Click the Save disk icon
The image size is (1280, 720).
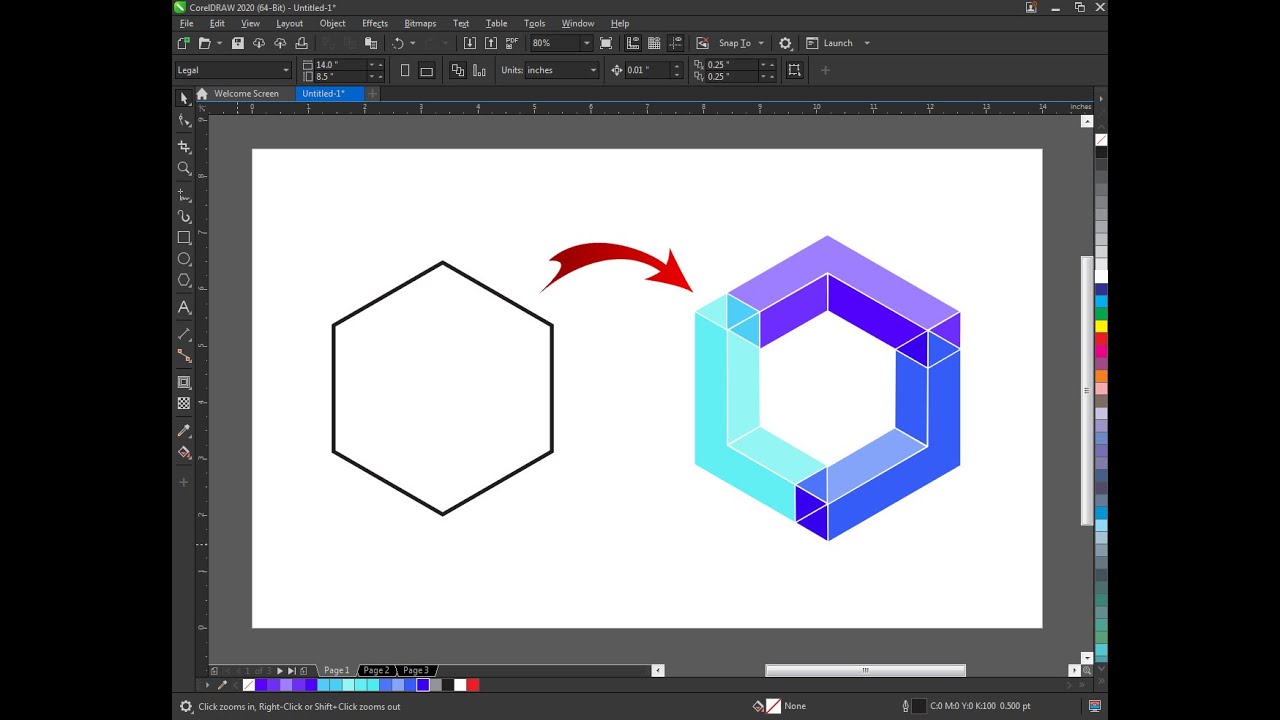point(238,43)
